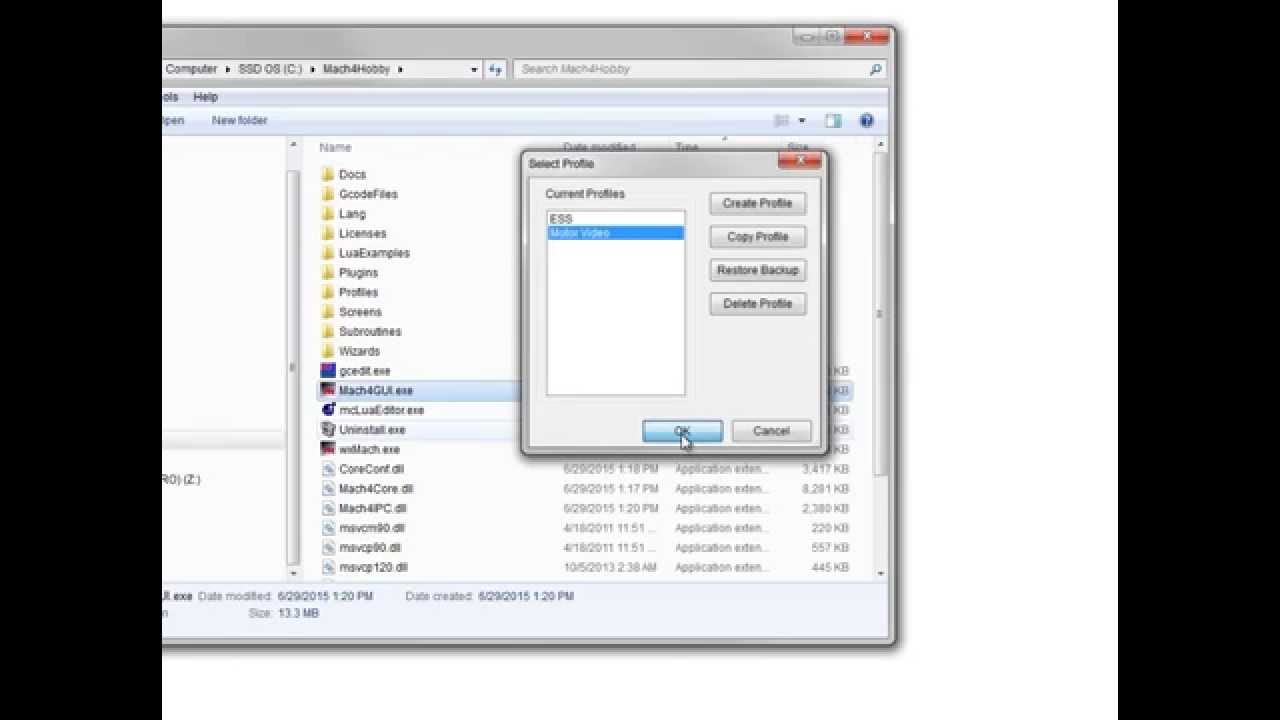1280x720 pixels.
Task: Click in the Search Mach4Hobby field
Action: [x=692, y=69]
